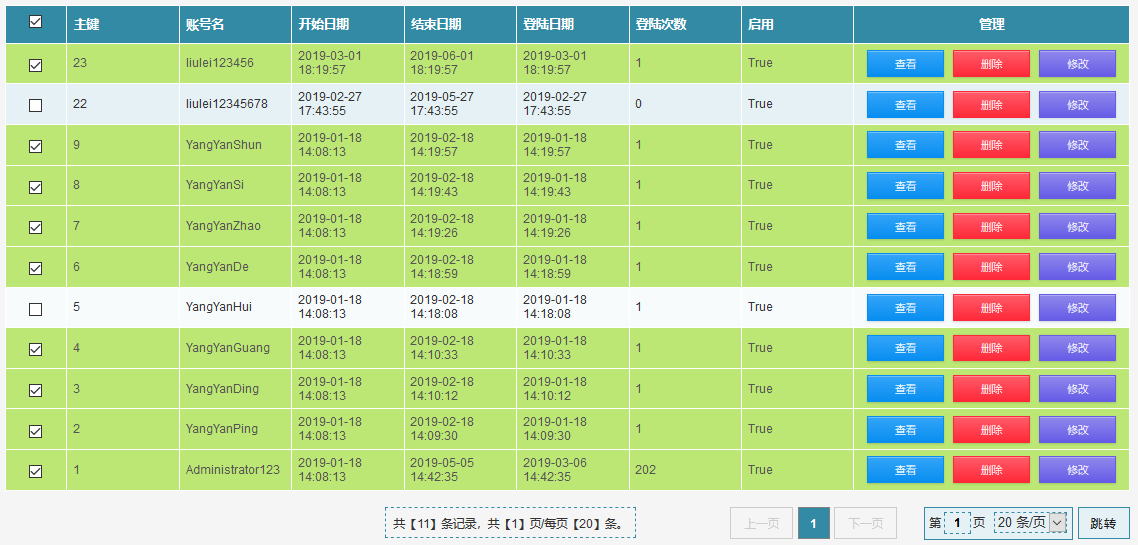
Task: View (查看) the YangYanPing account
Action: click(x=905, y=430)
